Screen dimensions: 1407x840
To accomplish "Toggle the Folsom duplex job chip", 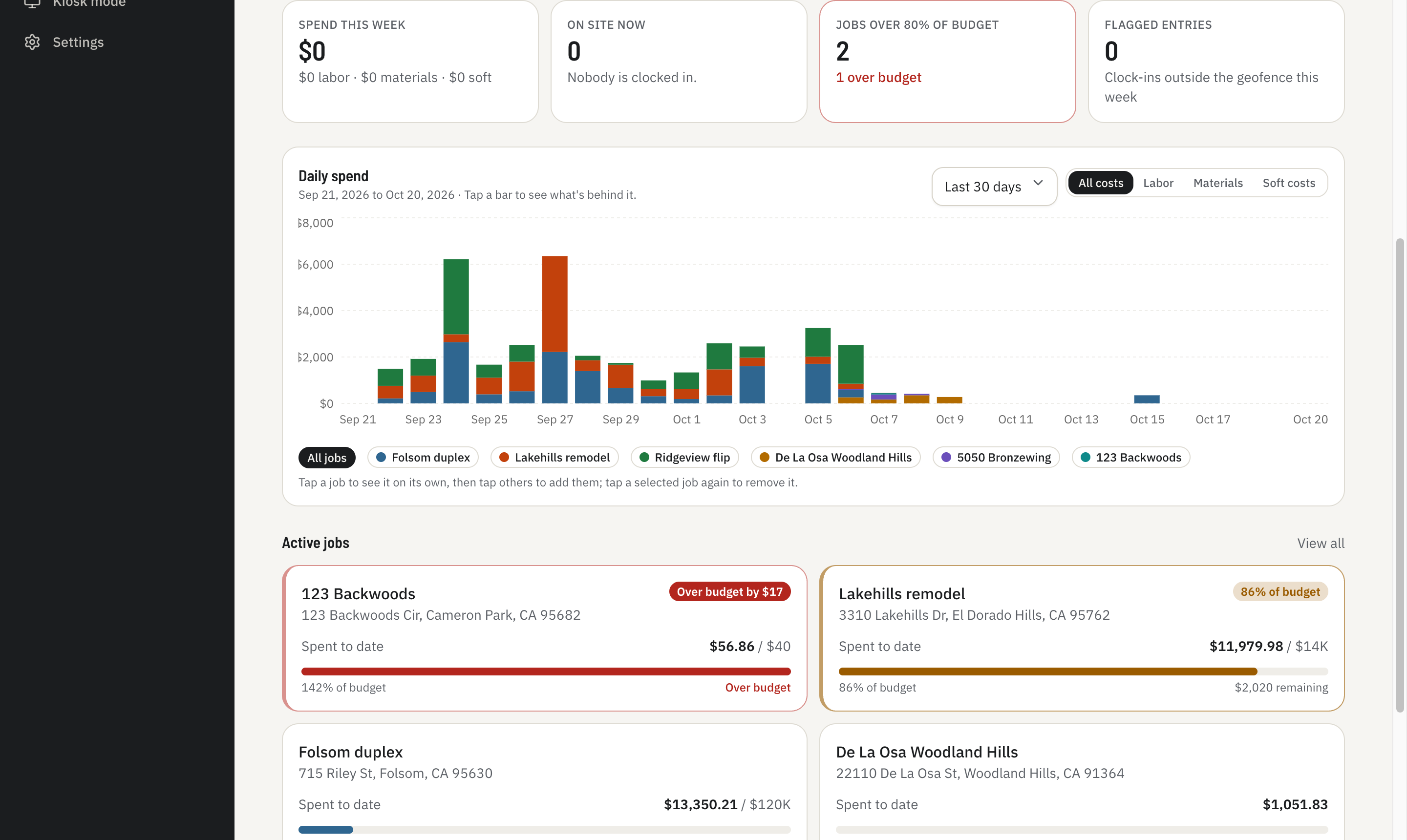I will [x=423, y=457].
